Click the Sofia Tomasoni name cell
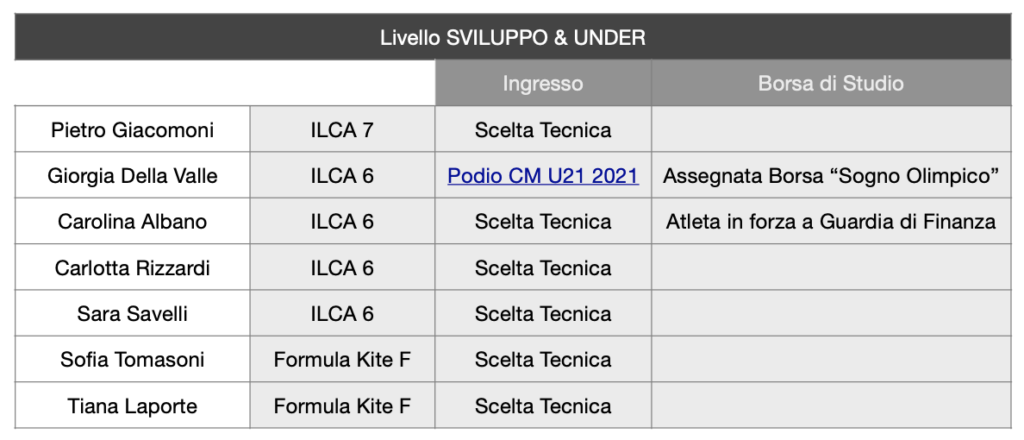This screenshot has width=1024, height=440. [132, 360]
